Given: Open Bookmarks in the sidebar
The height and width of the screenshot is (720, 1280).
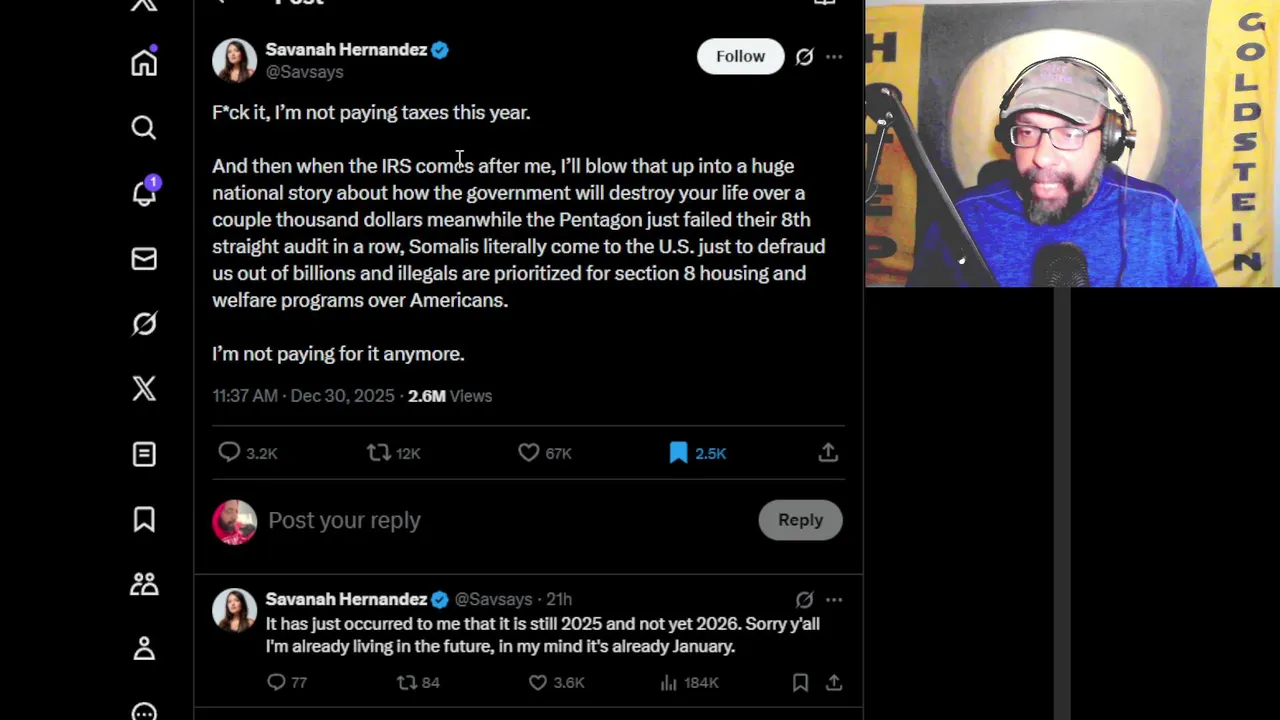Looking at the screenshot, I should [144, 519].
